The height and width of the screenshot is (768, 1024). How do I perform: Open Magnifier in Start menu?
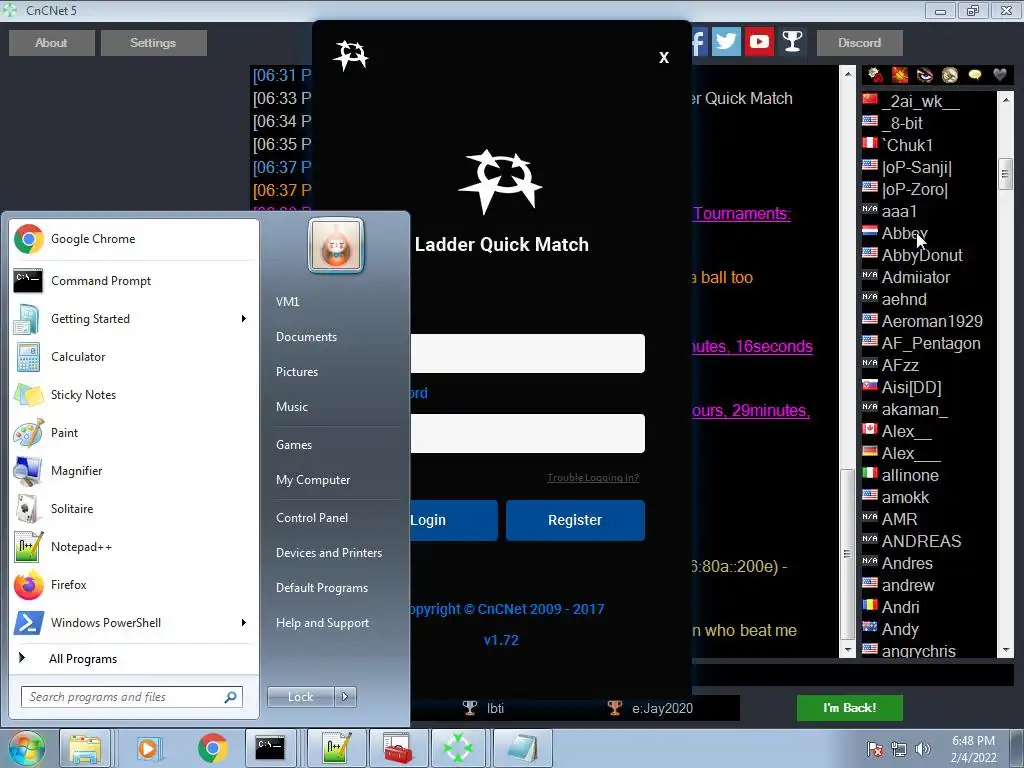click(133, 470)
